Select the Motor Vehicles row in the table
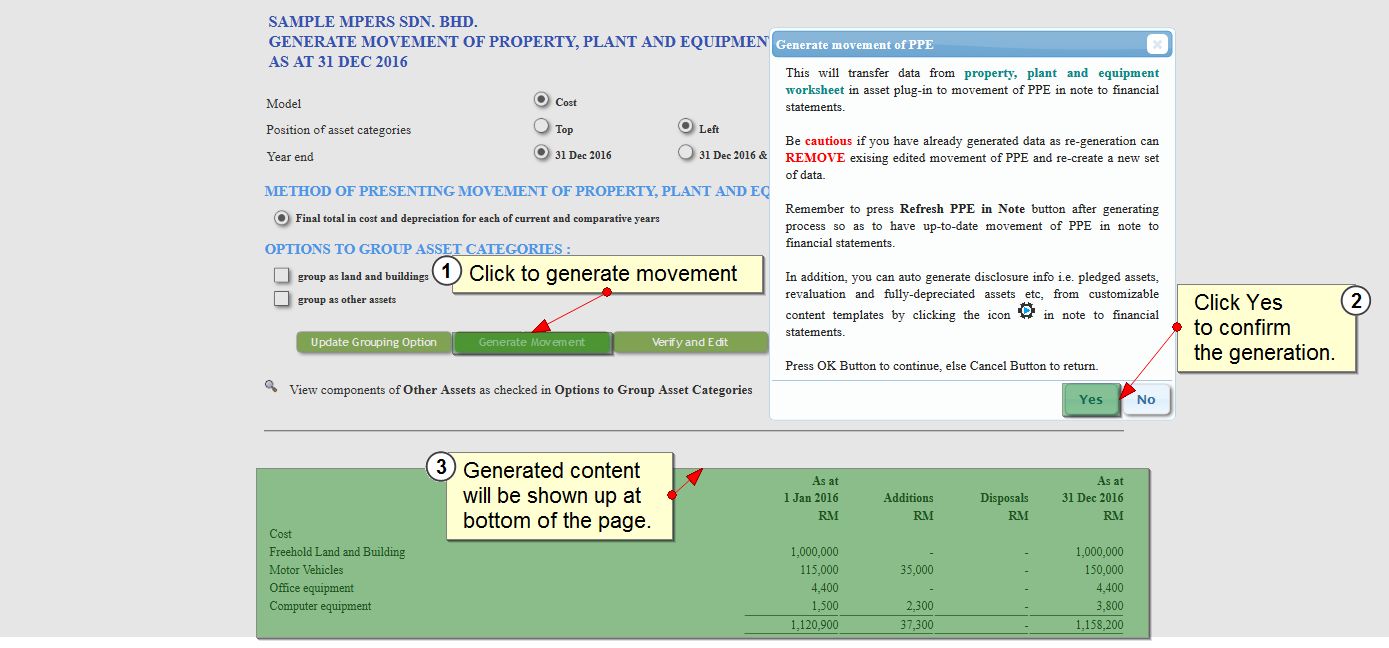This screenshot has width=1389, height=648. point(306,570)
